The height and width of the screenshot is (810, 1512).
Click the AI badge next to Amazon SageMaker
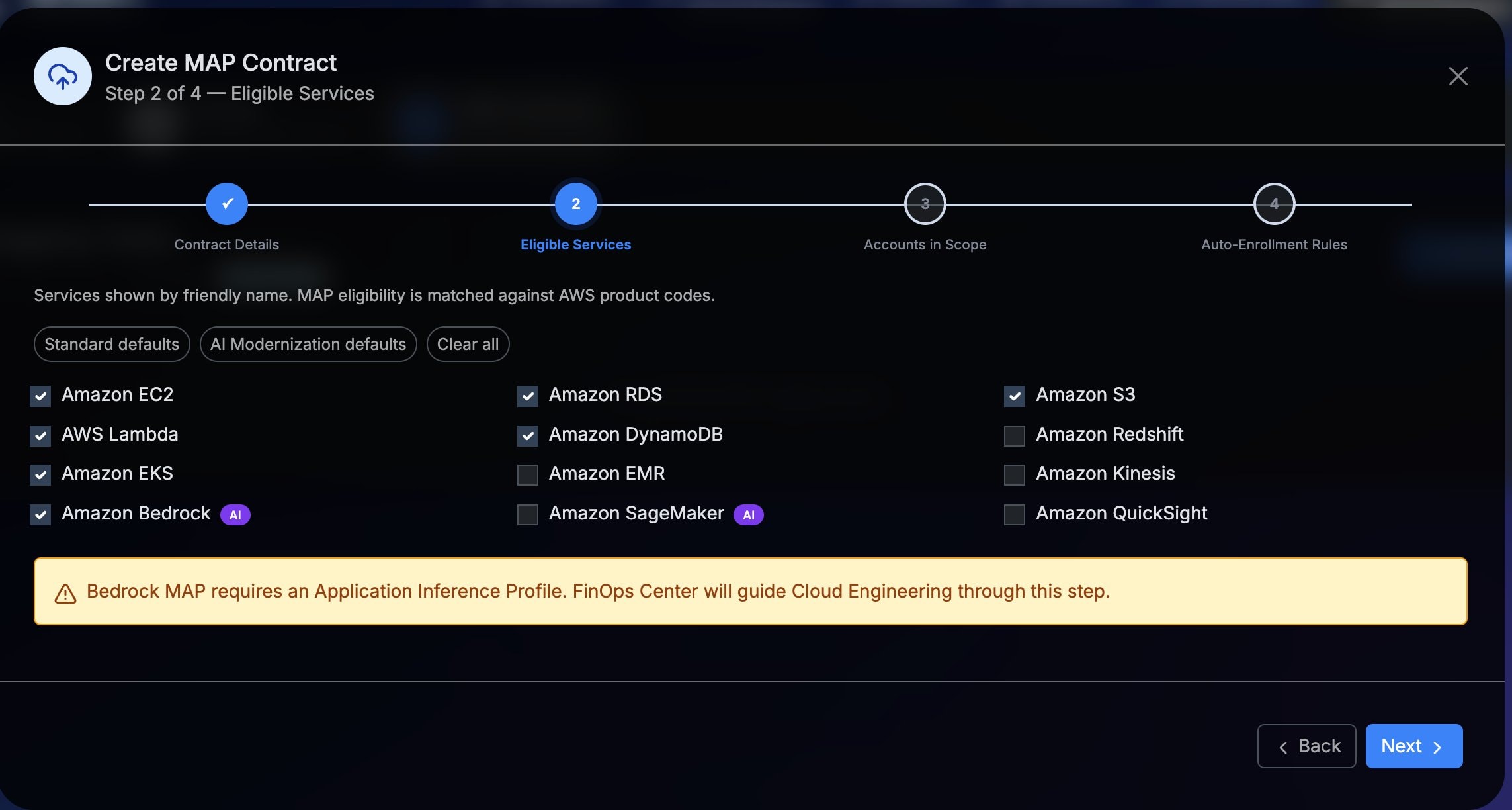(x=748, y=514)
